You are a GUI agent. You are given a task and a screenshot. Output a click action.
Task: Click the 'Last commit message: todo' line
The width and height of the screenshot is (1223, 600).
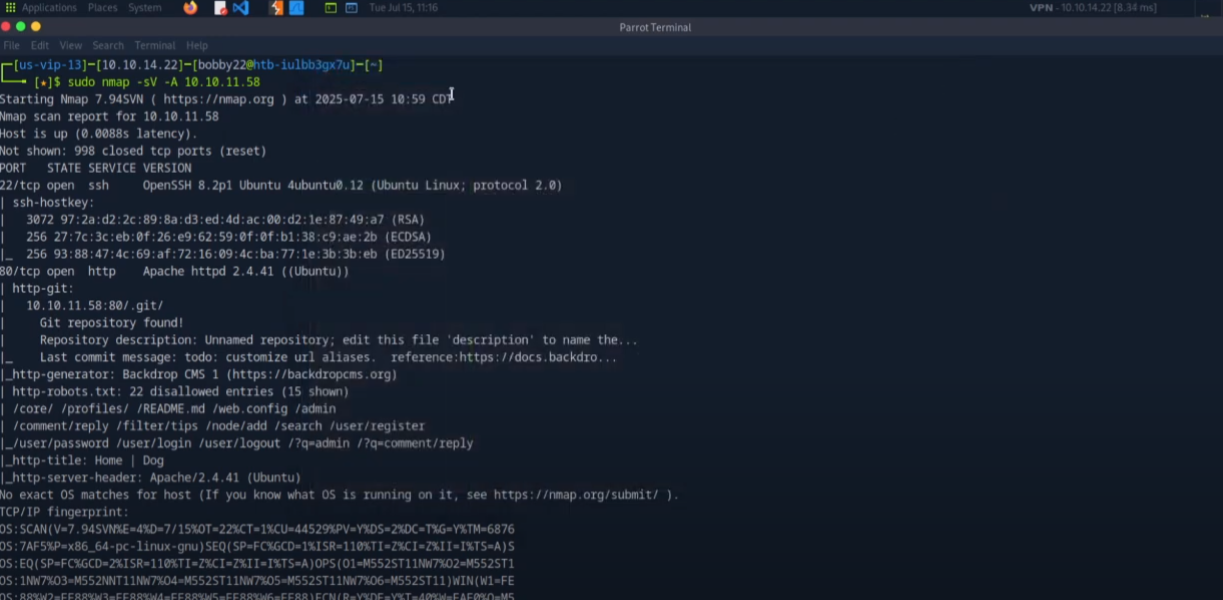328,357
